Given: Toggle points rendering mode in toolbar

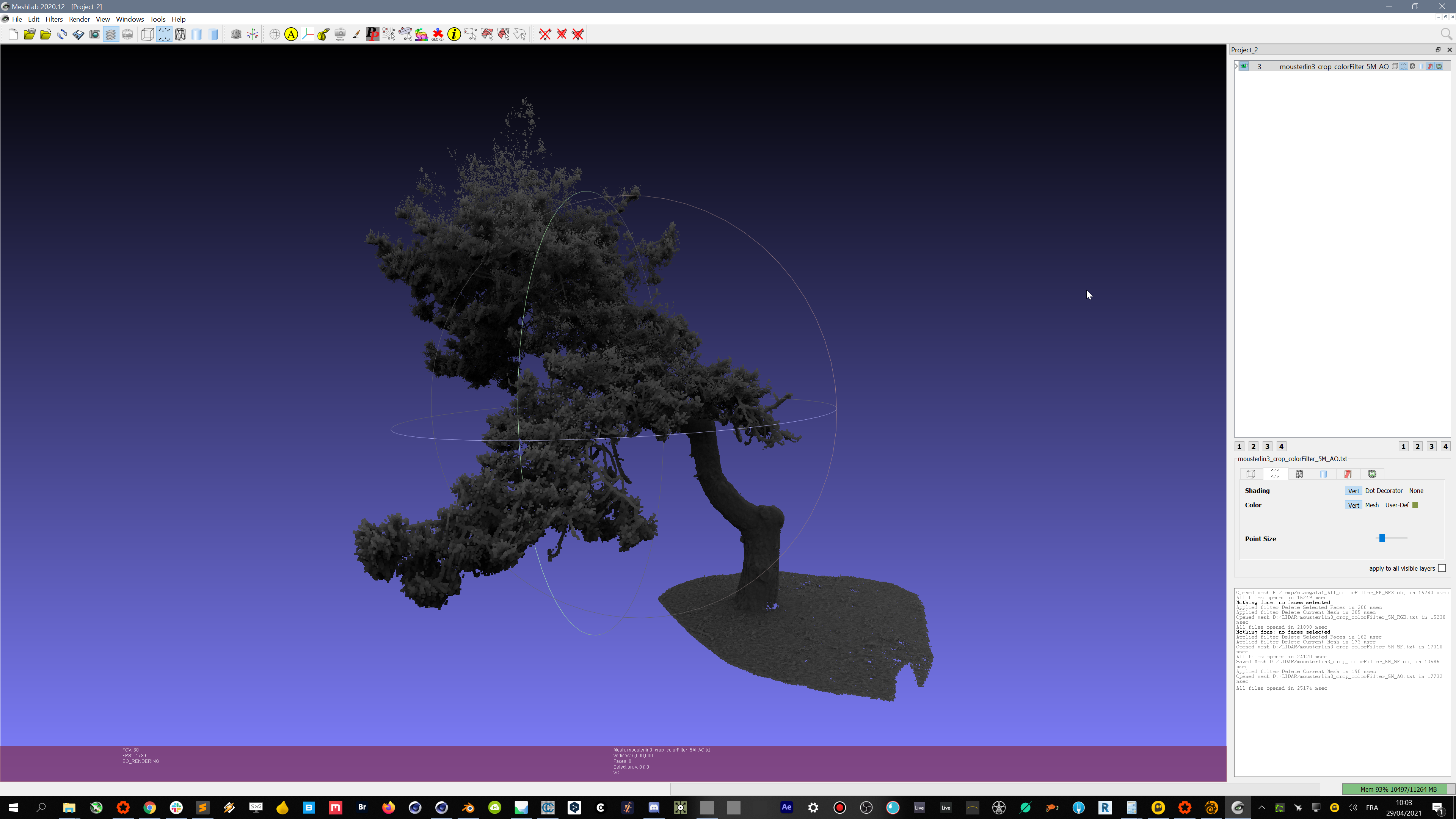Looking at the screenshot, I should [x=164, y=35].
